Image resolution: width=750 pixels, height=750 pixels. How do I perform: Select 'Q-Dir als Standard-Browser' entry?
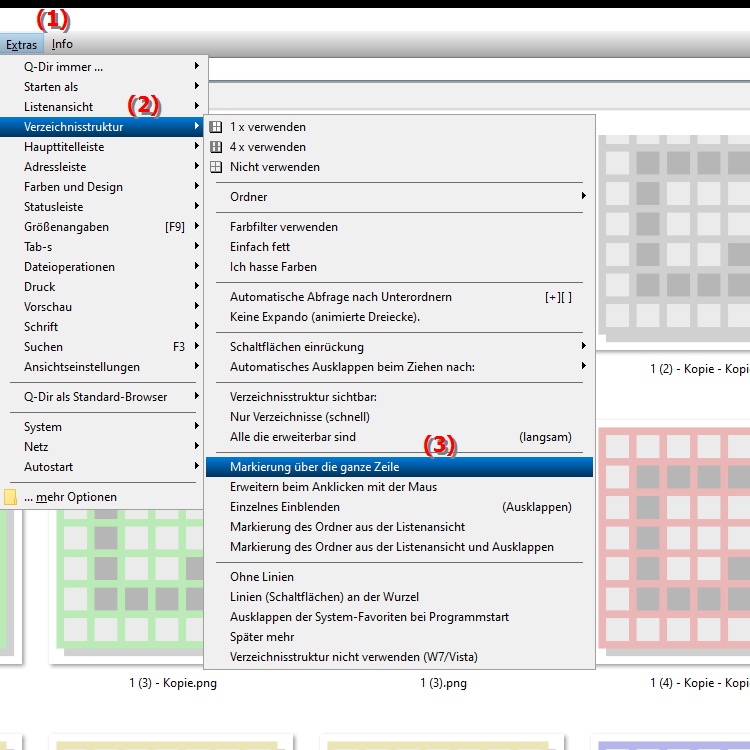tap(96, 397)
